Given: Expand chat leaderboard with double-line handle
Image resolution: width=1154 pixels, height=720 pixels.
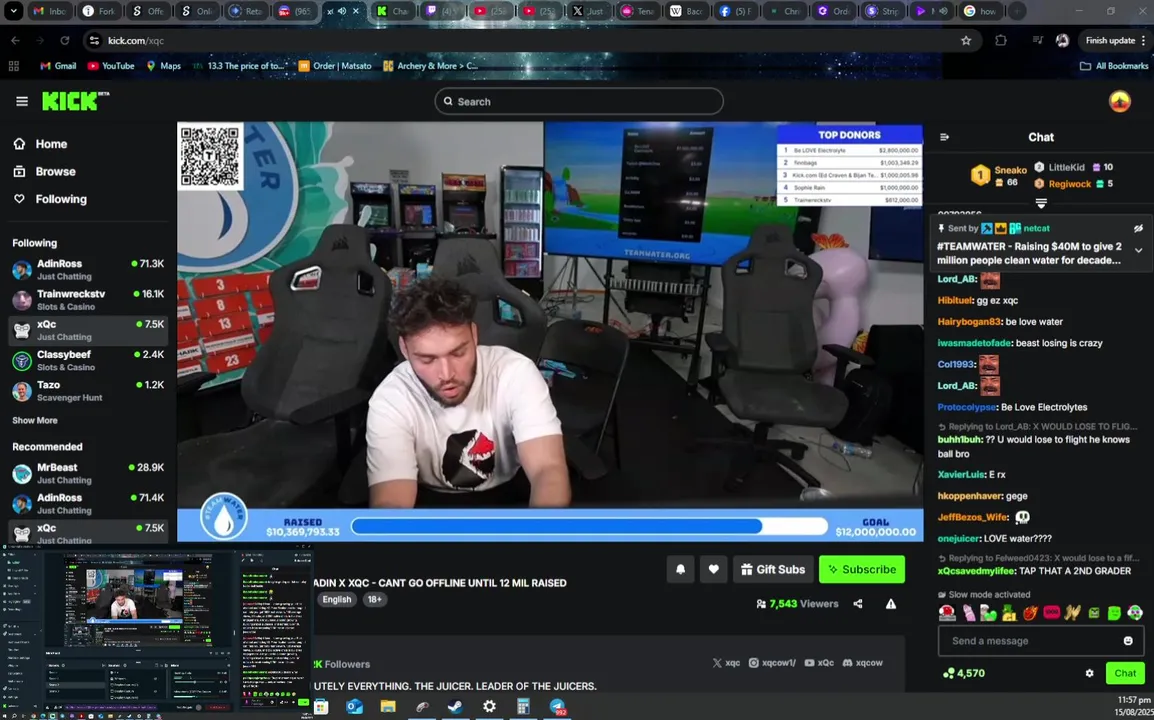Looking at the screenshot, I should tap(1041, 203).
